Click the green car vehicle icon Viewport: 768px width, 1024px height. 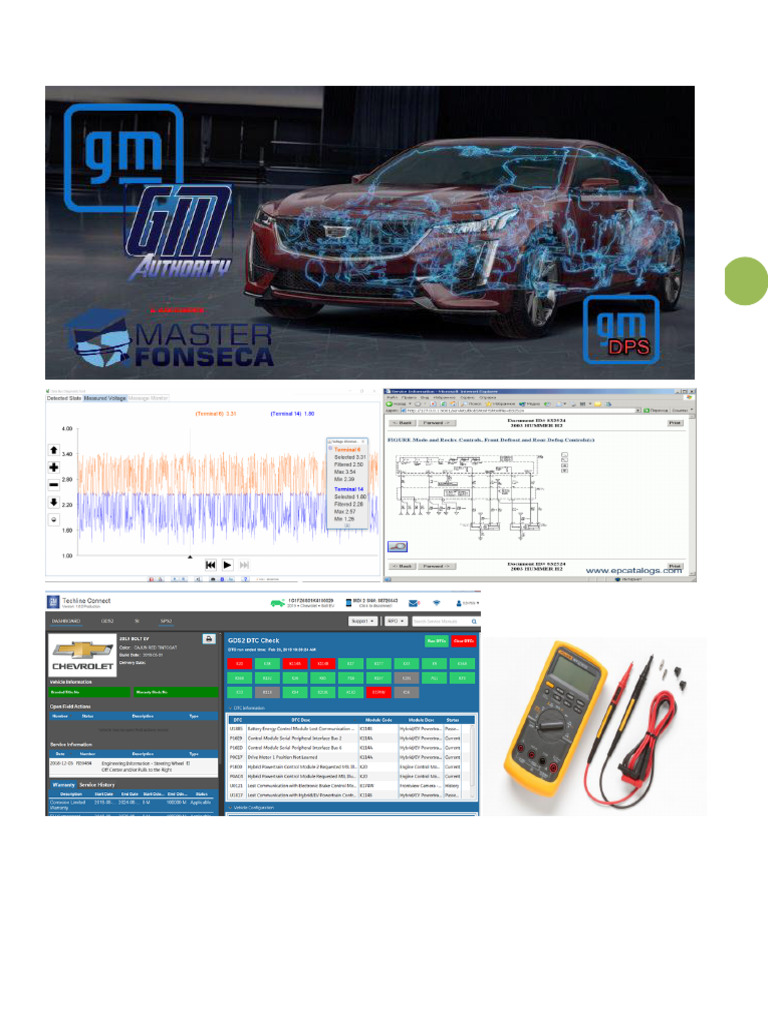click(278, 603)
